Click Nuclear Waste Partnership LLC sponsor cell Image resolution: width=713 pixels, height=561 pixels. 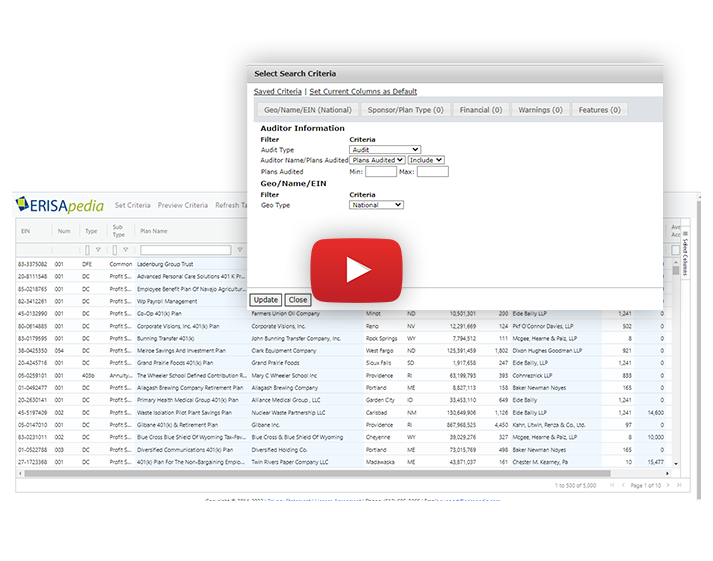(x=288, y=413)
